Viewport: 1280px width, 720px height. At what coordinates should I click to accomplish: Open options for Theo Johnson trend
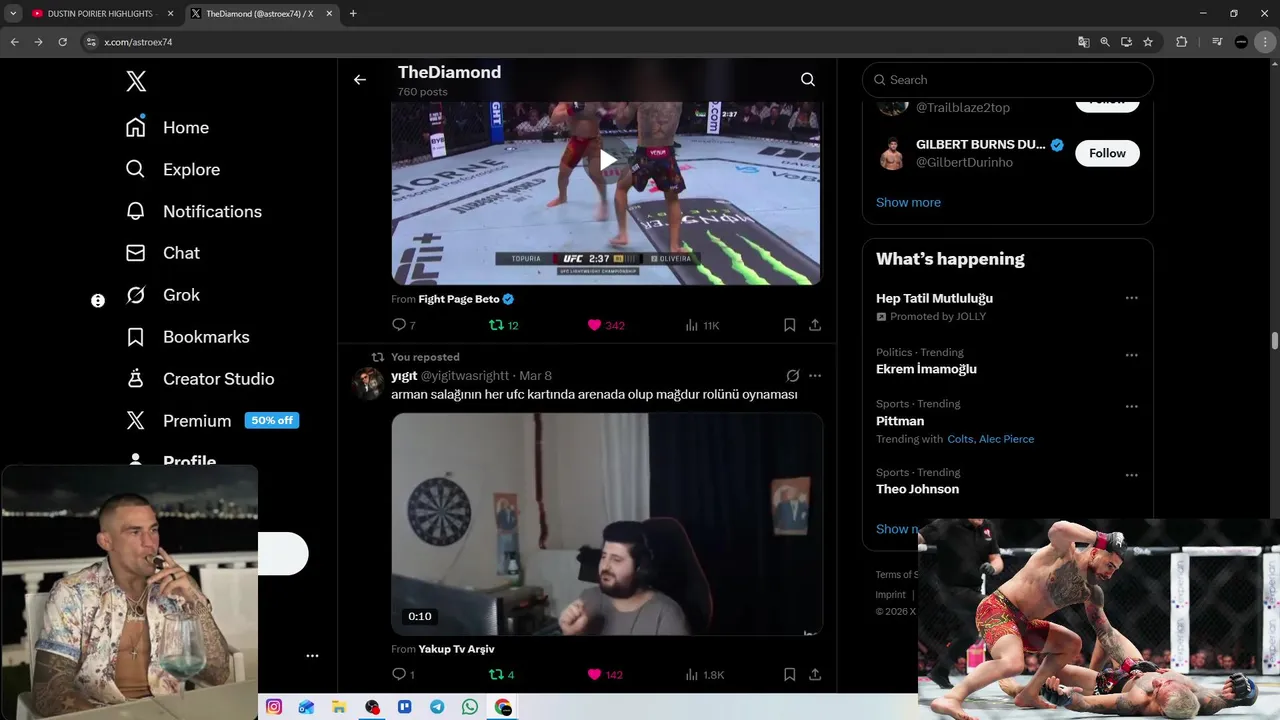1131,475
